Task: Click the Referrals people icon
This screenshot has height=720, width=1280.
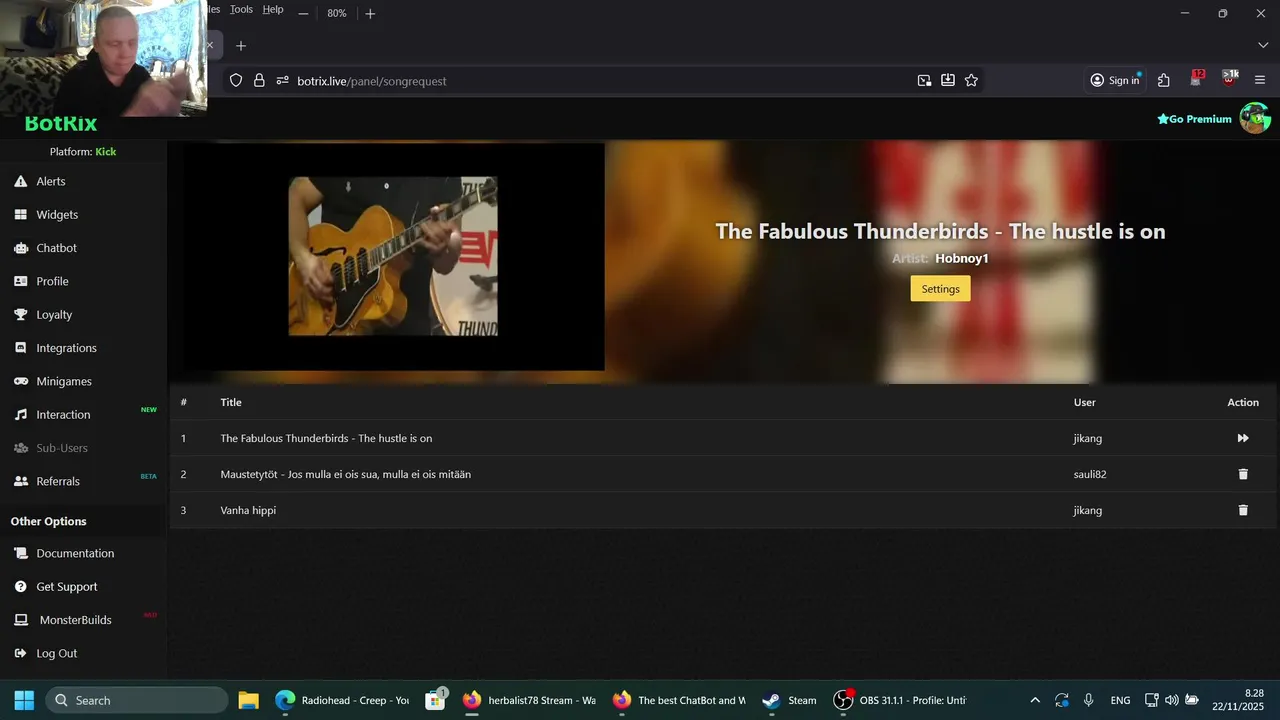Action: coord(20,481)
